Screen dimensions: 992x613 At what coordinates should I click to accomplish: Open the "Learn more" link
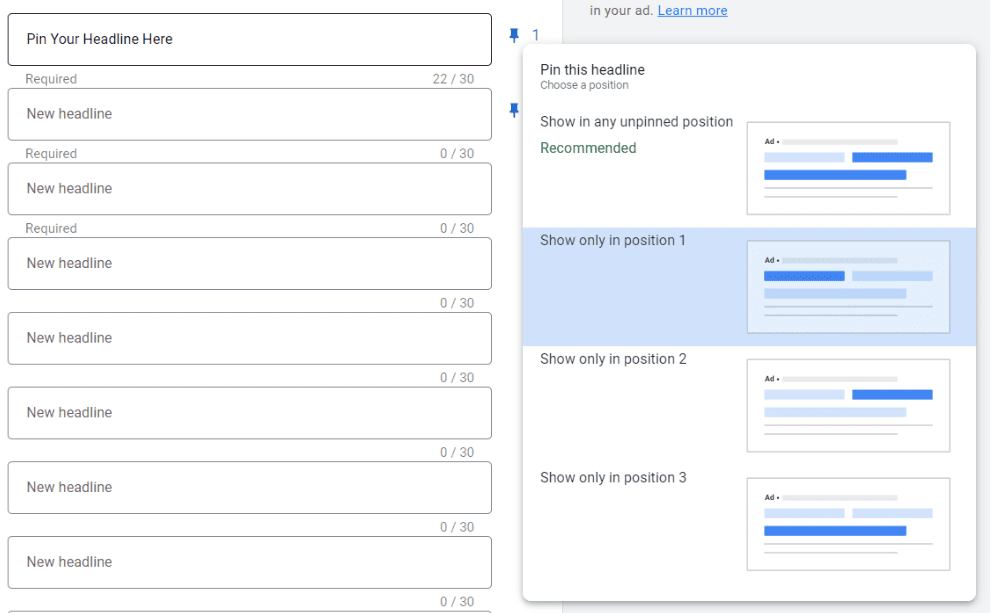point(692,10)
